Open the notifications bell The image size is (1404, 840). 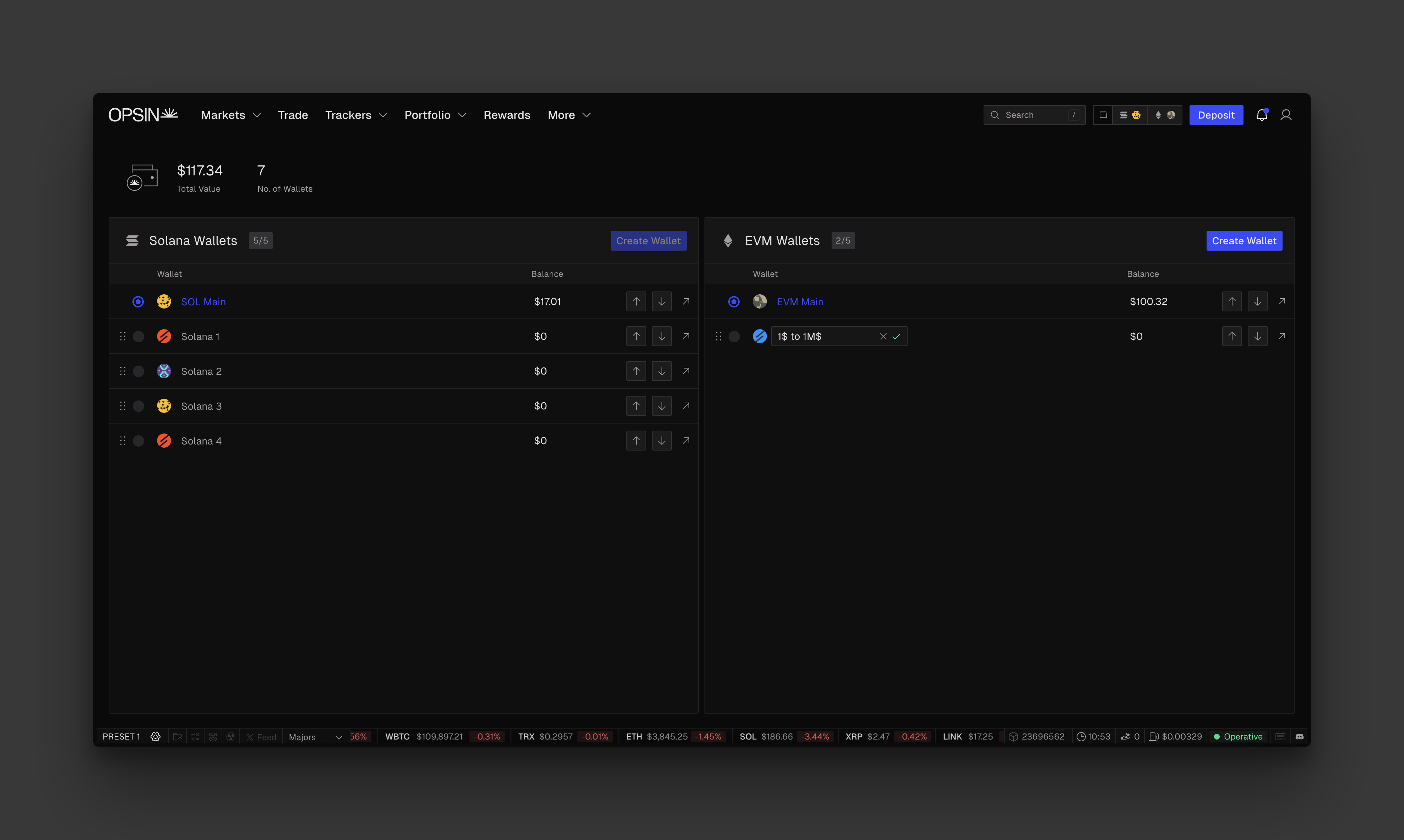(x=1261, y=115)
